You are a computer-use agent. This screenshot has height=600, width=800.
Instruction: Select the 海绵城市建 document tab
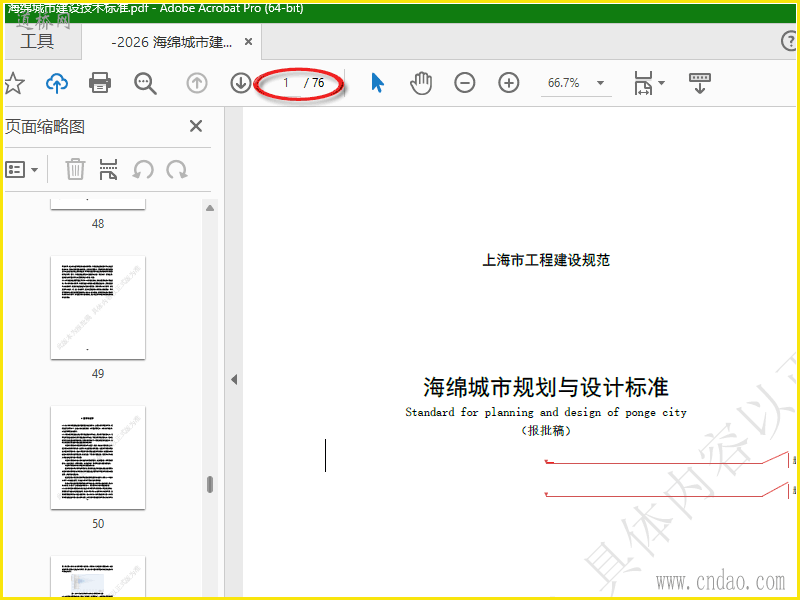pos(171,42)
